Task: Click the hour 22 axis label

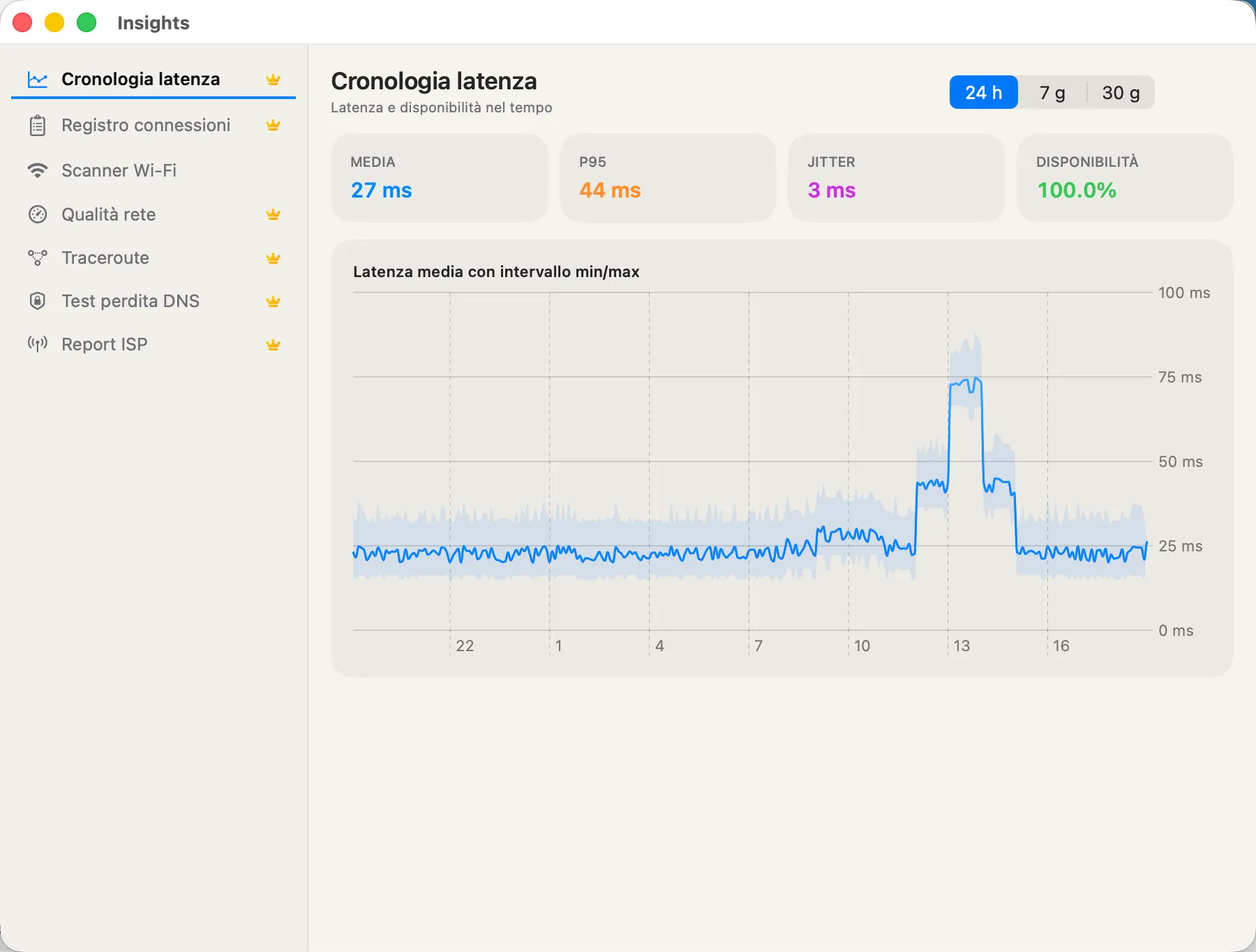Action: (465, 646)
